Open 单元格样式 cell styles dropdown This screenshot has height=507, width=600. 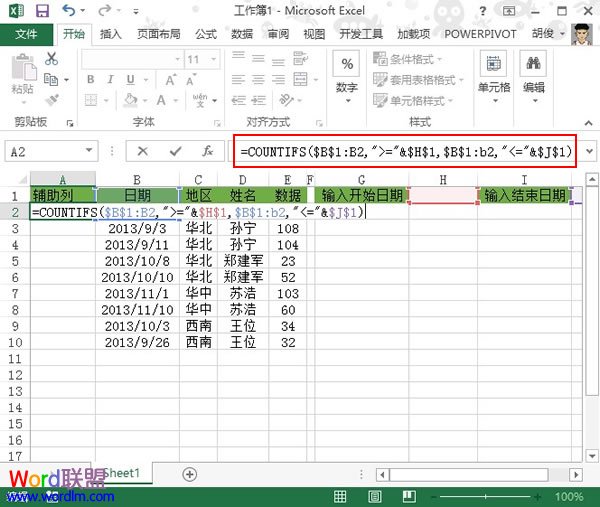tap(413, 101)
